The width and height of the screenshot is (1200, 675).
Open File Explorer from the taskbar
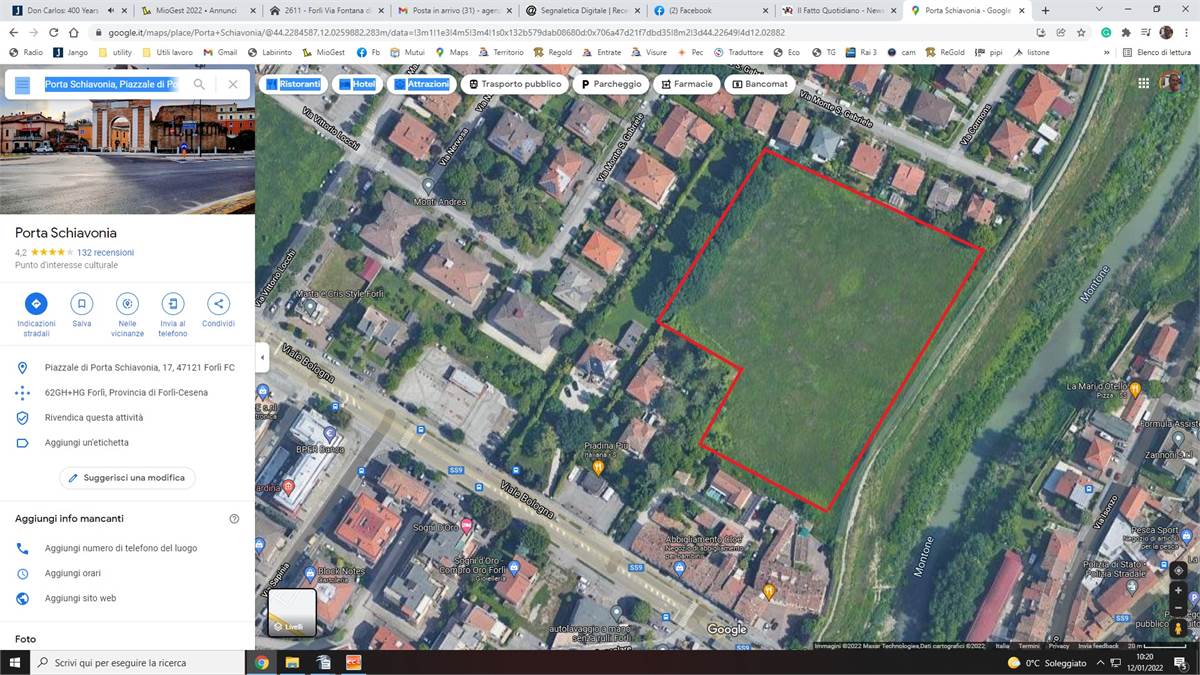click(x=292, y=662)
